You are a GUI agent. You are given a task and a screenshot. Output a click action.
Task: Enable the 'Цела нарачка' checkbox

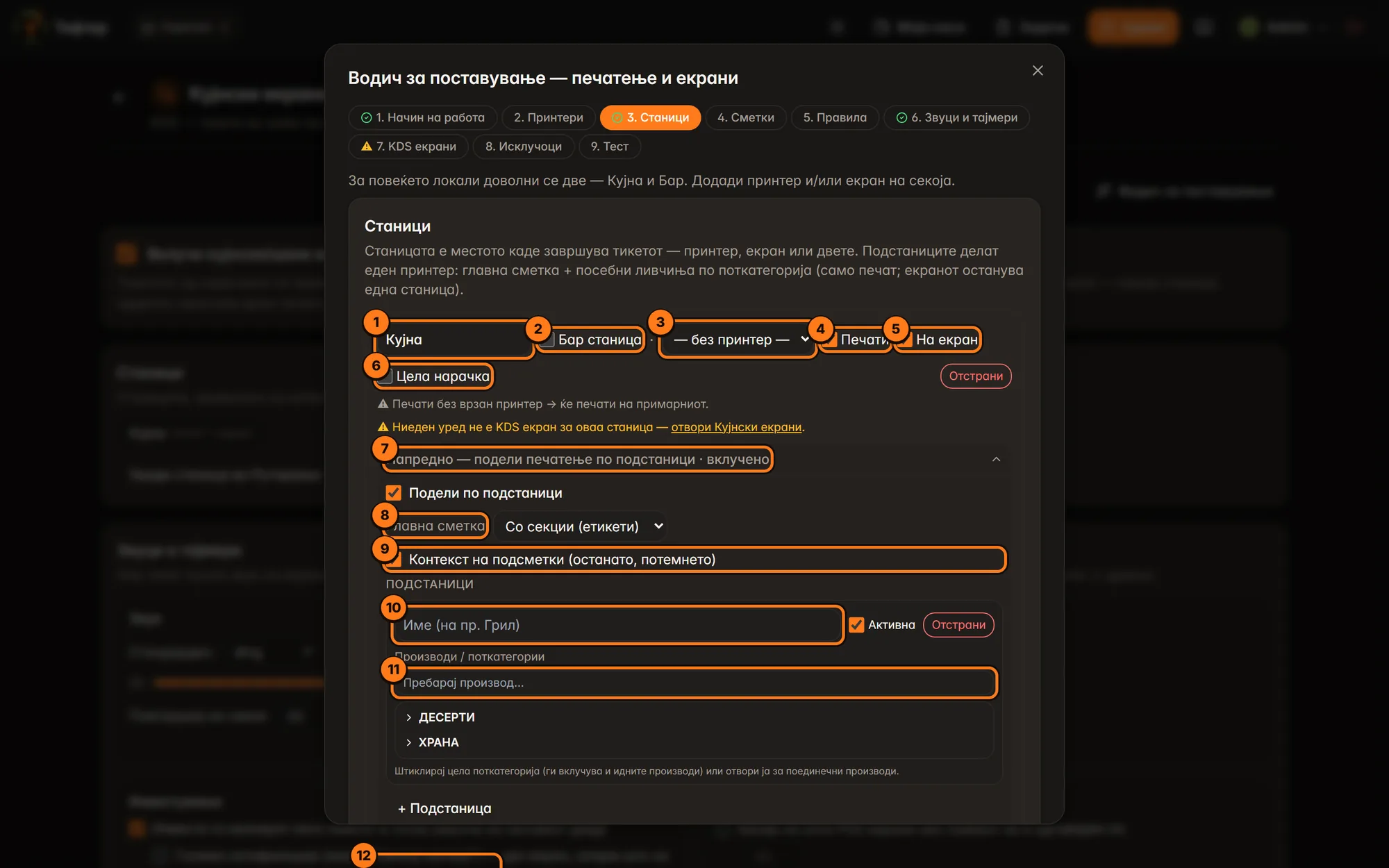(x=386, y=376)
